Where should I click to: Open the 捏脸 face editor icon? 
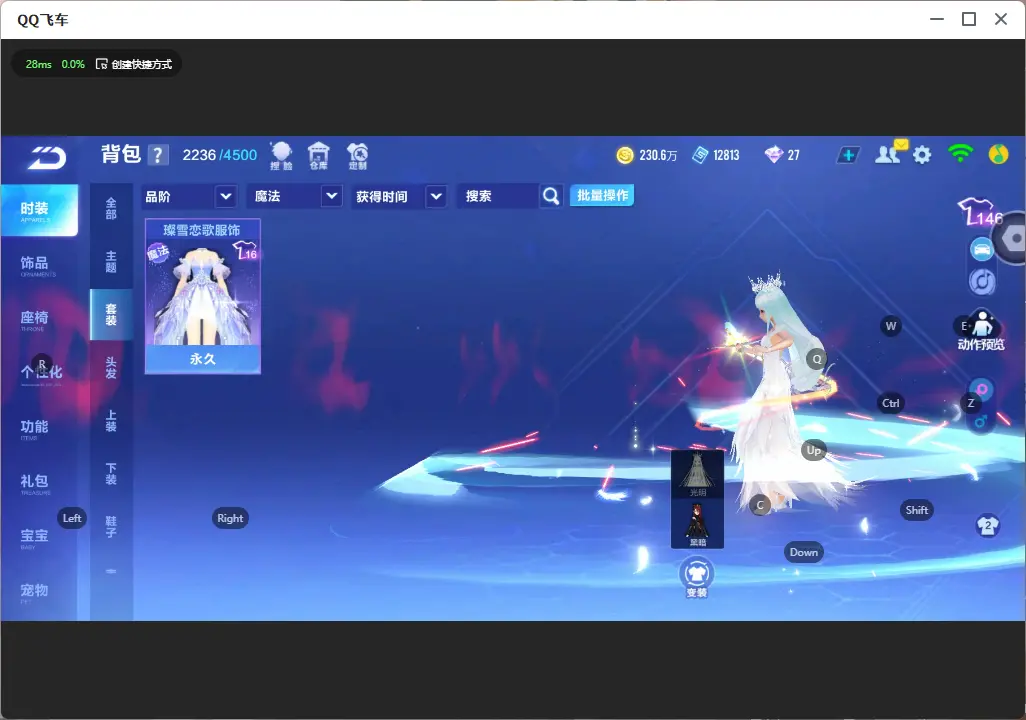coord(281,156)
